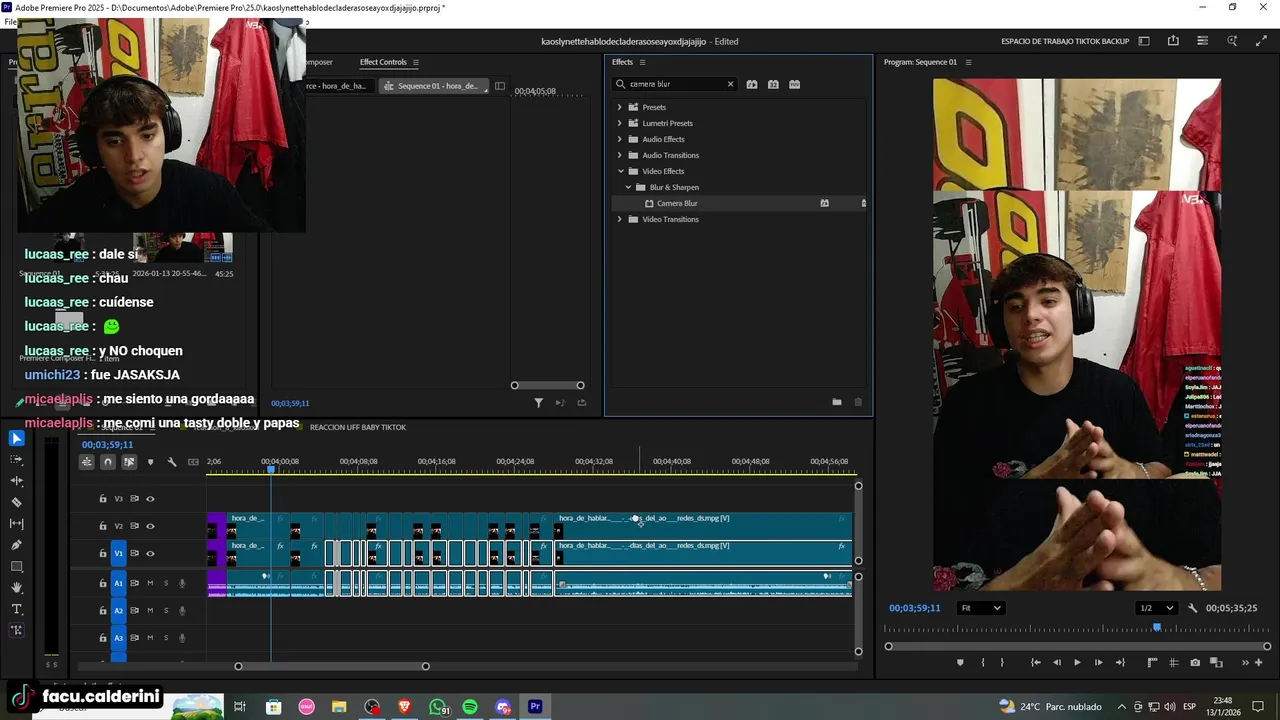
Task: Select the Camera Blur effect
Action: 677,203
